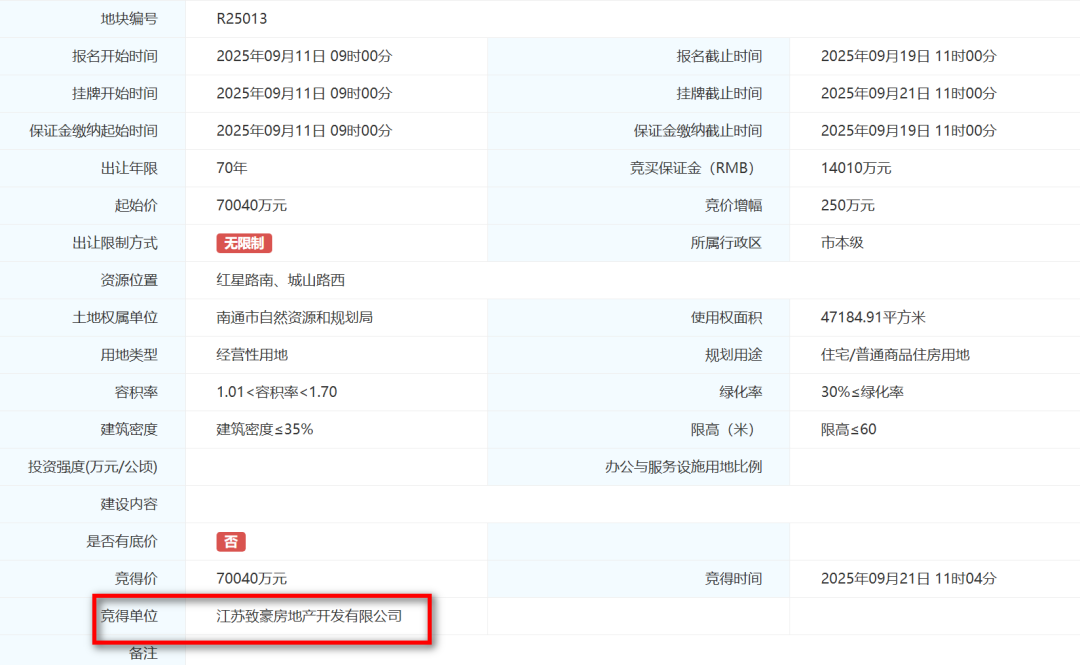Select the 红星路南、城山路西 location text
Image resolution: width=1080 pixels, height=665 pixels.
(x=280, y=280)
